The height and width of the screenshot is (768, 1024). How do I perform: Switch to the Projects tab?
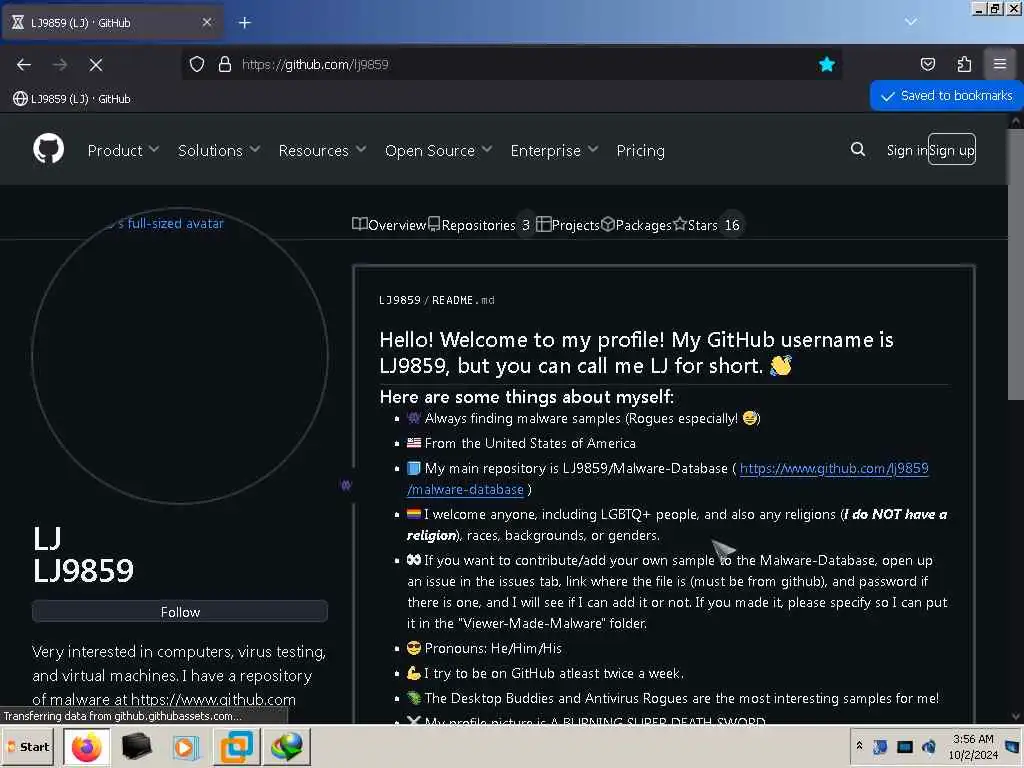[x=568, y=225]
